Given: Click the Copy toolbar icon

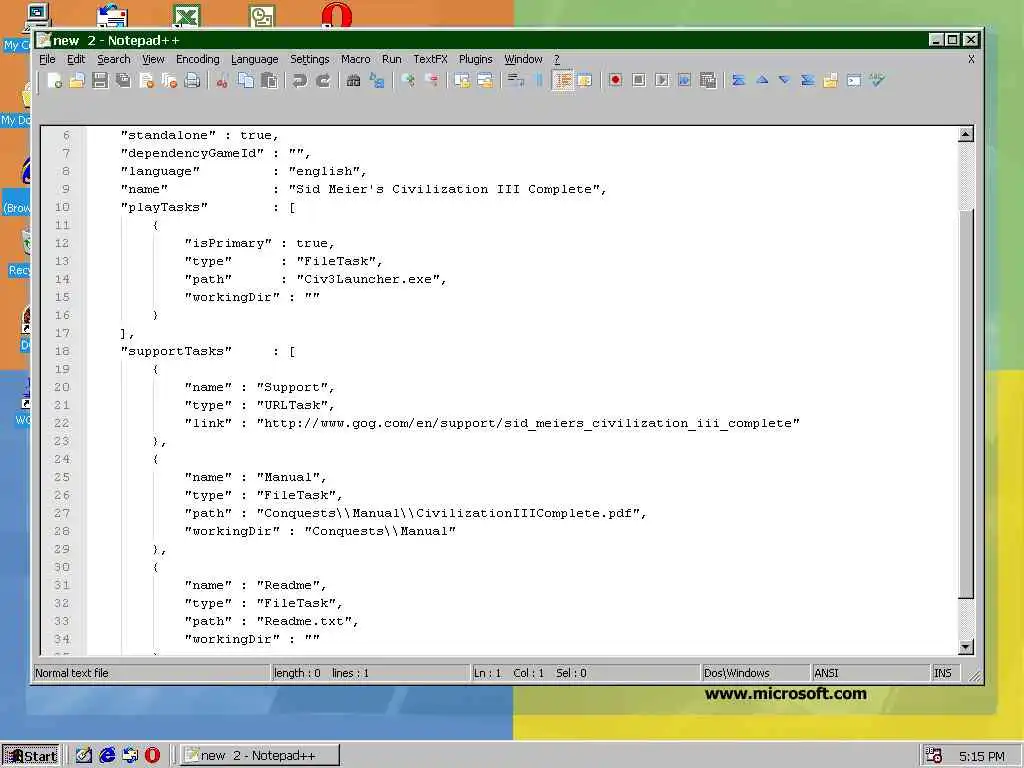Looking at the screenshot, I should [x=246, y=80].
